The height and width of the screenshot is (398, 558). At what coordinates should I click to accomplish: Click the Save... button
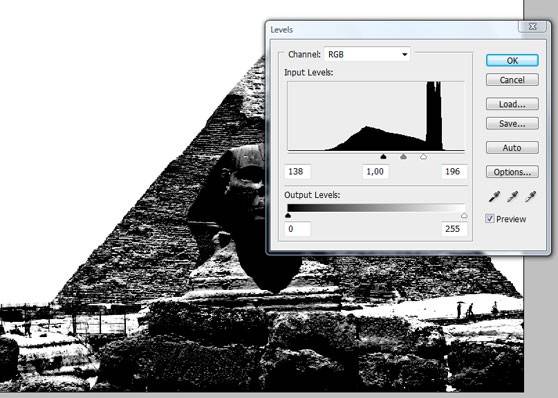(512, 124)
